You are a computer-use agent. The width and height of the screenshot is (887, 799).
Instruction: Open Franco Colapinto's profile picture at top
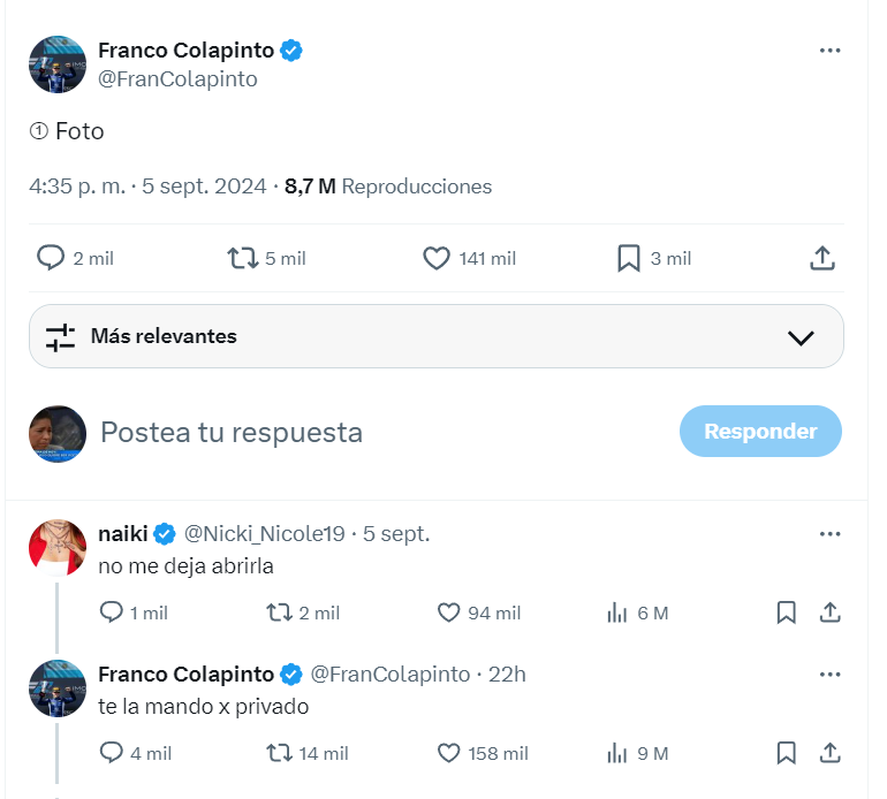click(x=58, y=65)
